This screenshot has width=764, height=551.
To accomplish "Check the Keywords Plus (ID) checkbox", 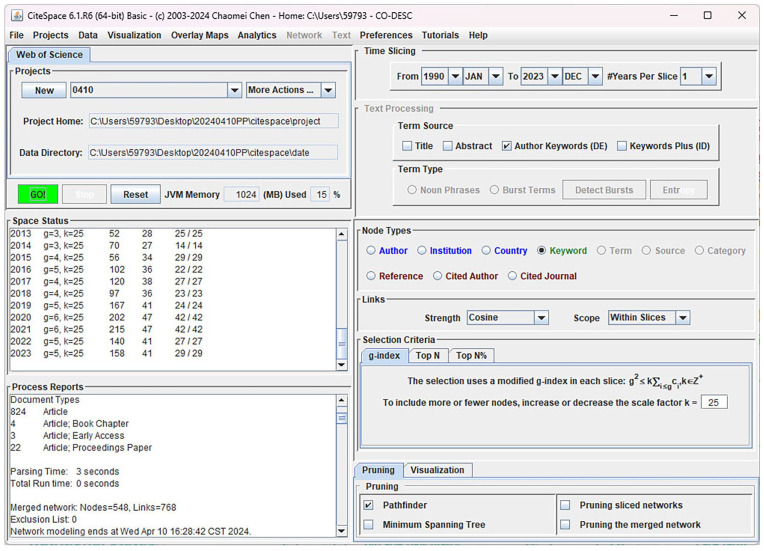I will [622, 146].
